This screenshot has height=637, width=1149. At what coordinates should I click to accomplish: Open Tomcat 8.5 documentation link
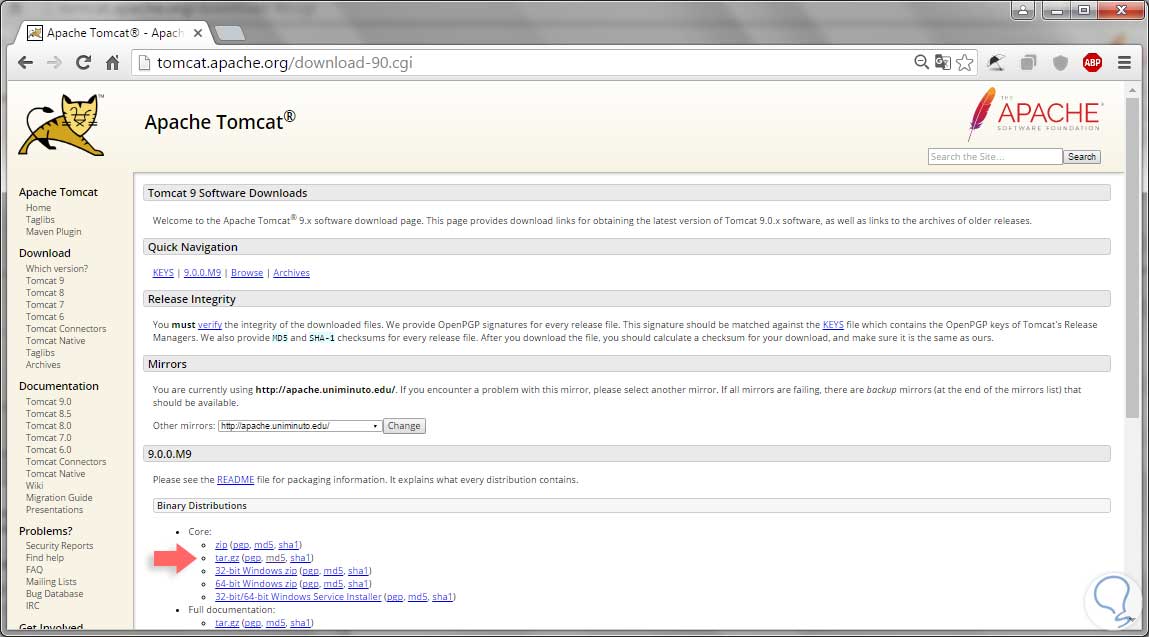[48, 414]
